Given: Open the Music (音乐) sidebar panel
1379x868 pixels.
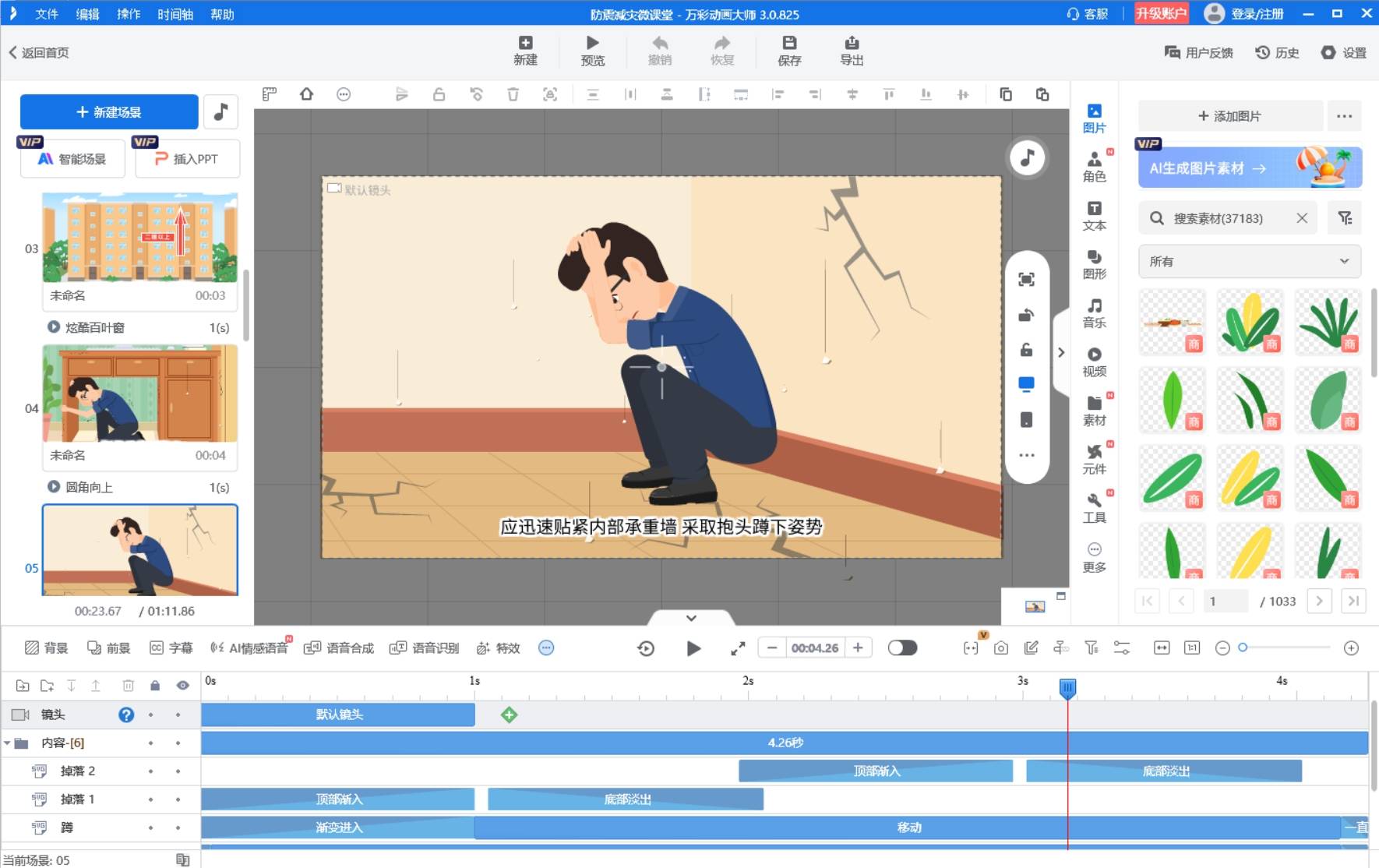Looking at the screenshot, I should tap(1094, 312).
